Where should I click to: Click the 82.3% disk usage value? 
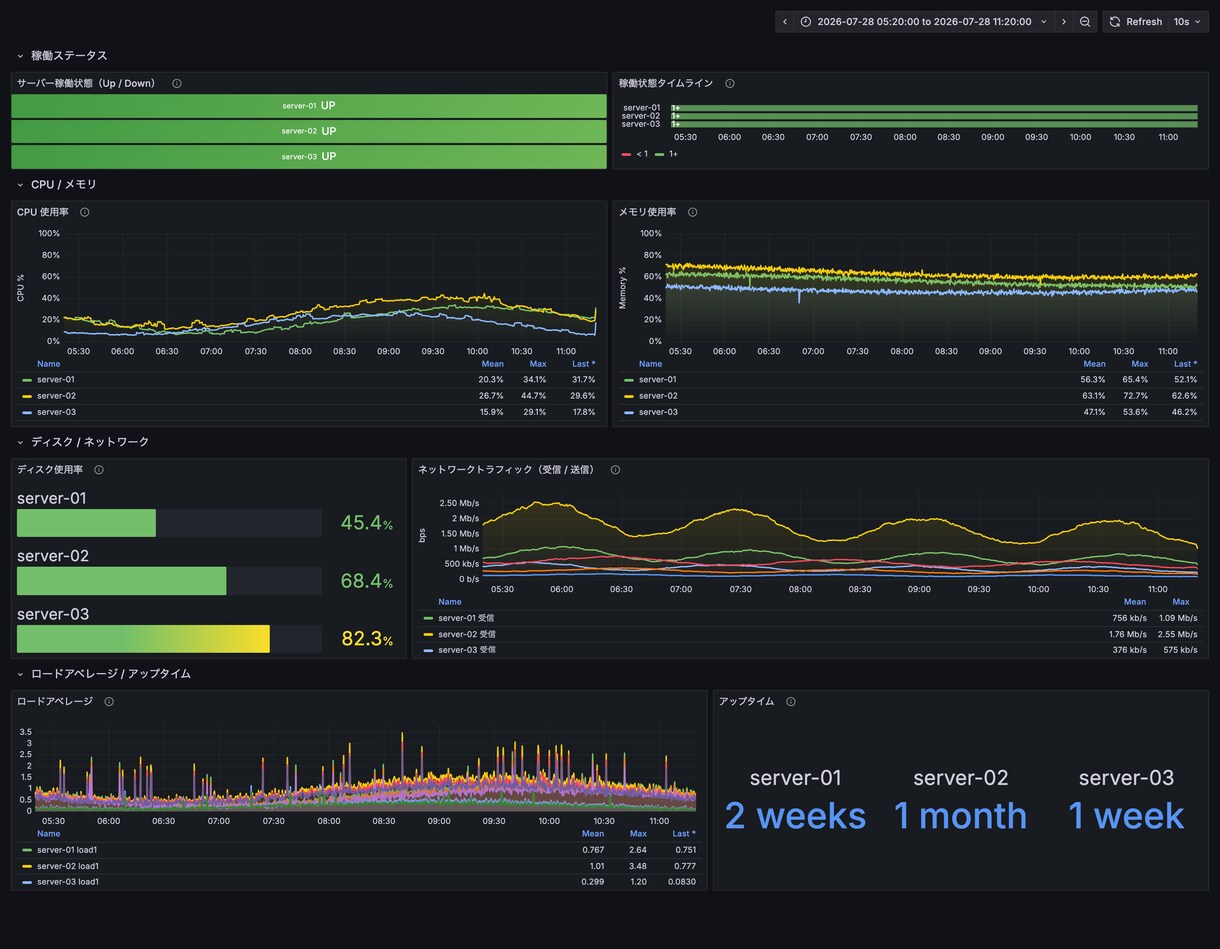(367, 639)
